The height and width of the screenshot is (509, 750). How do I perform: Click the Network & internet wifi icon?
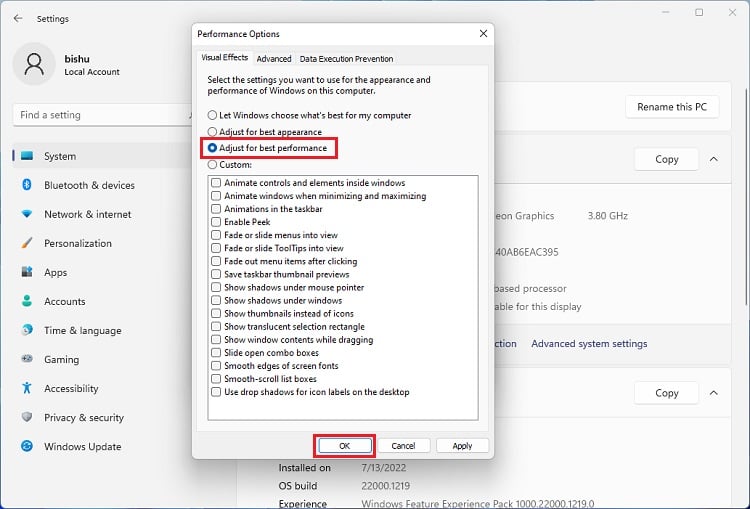[27, 214]
